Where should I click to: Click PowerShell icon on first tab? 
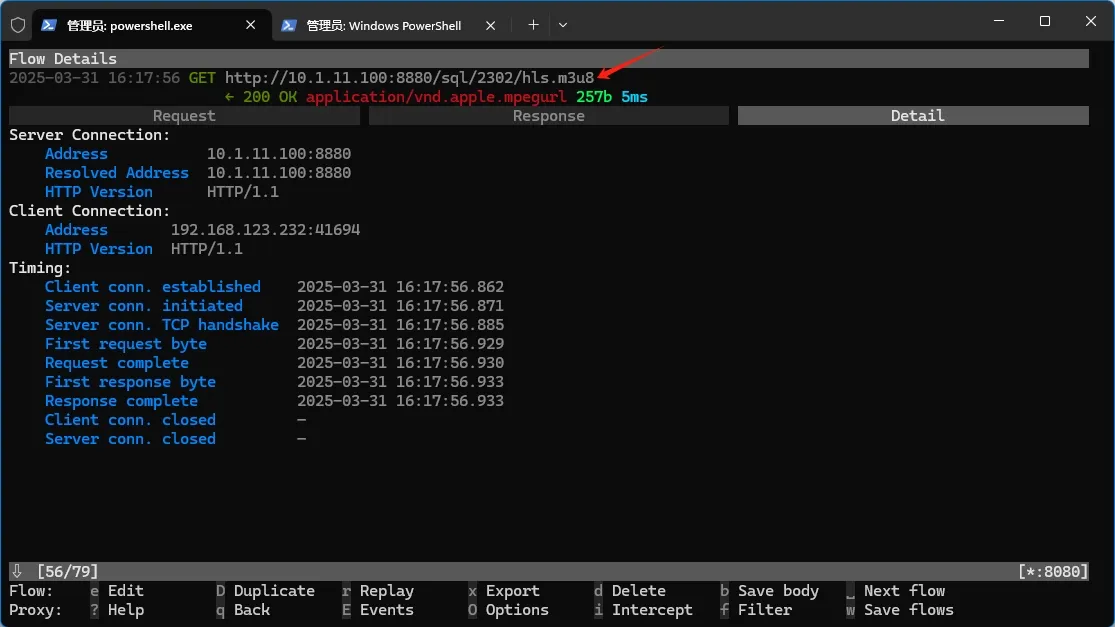pos(50,25)
